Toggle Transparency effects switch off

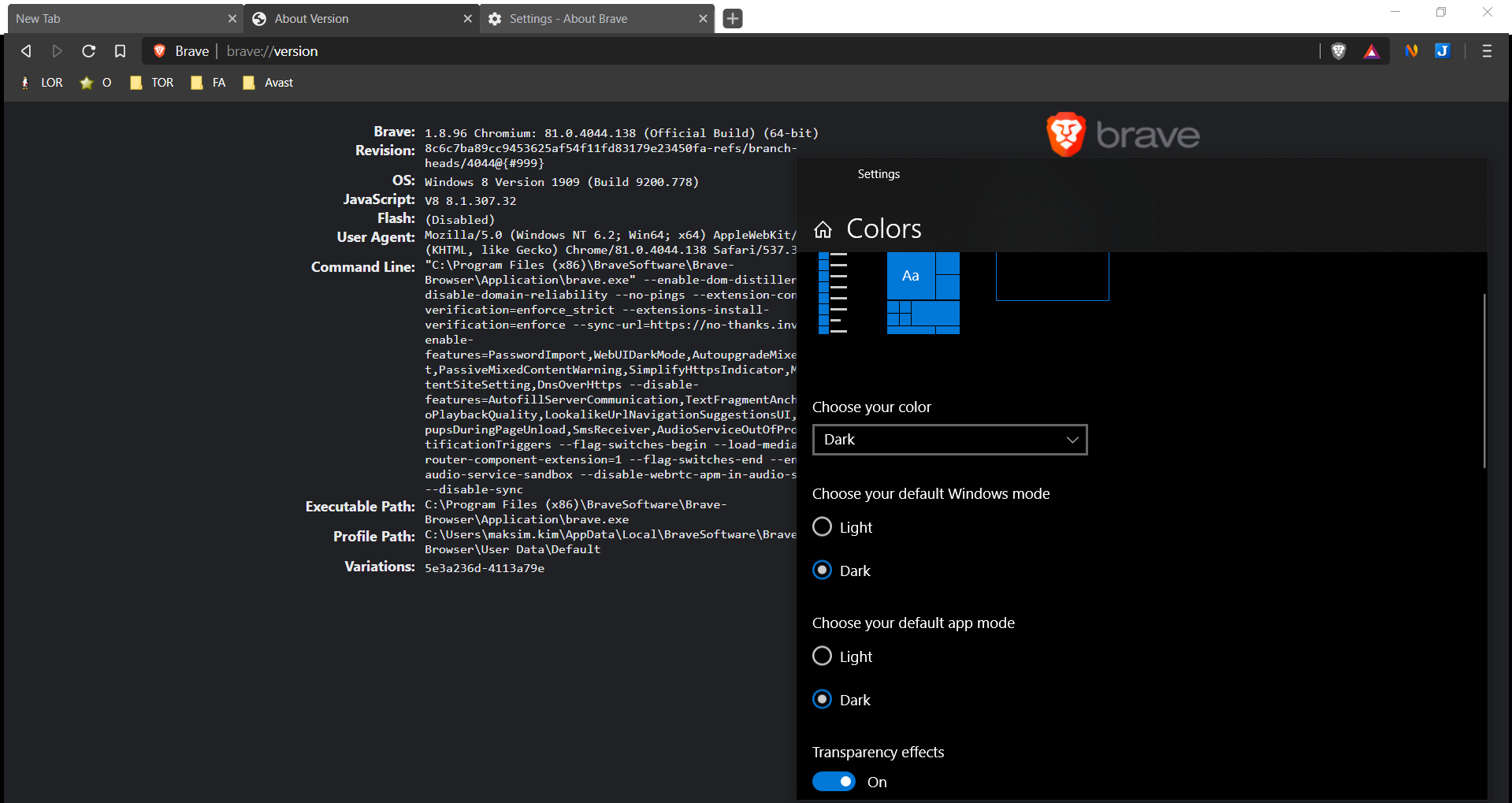[x=834, y=782]
